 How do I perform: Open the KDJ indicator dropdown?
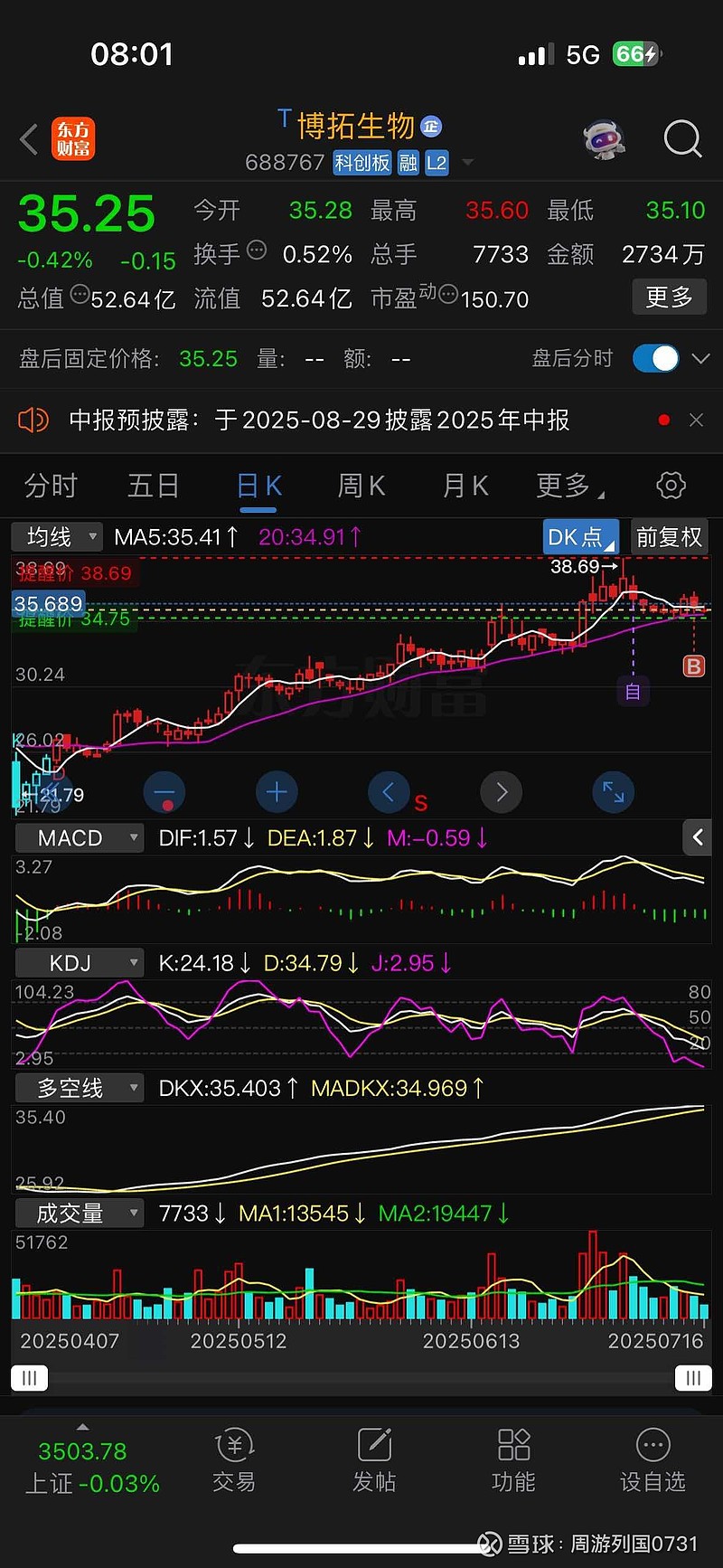80,963
